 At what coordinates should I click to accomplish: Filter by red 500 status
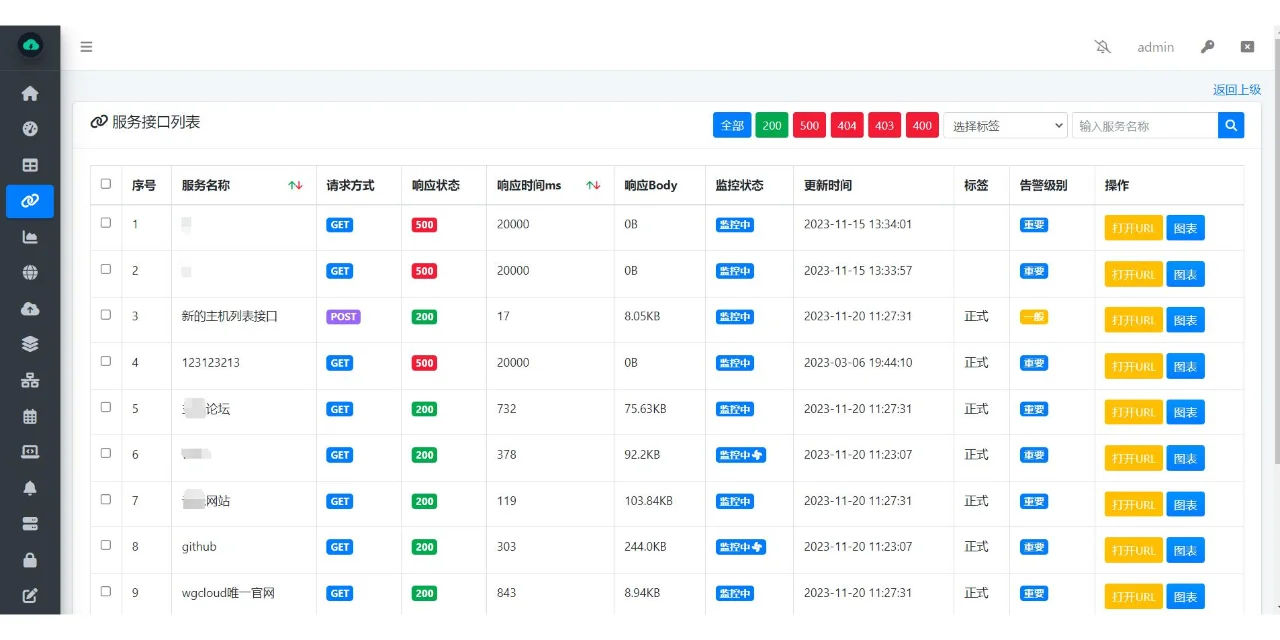(x=810, y=125)
